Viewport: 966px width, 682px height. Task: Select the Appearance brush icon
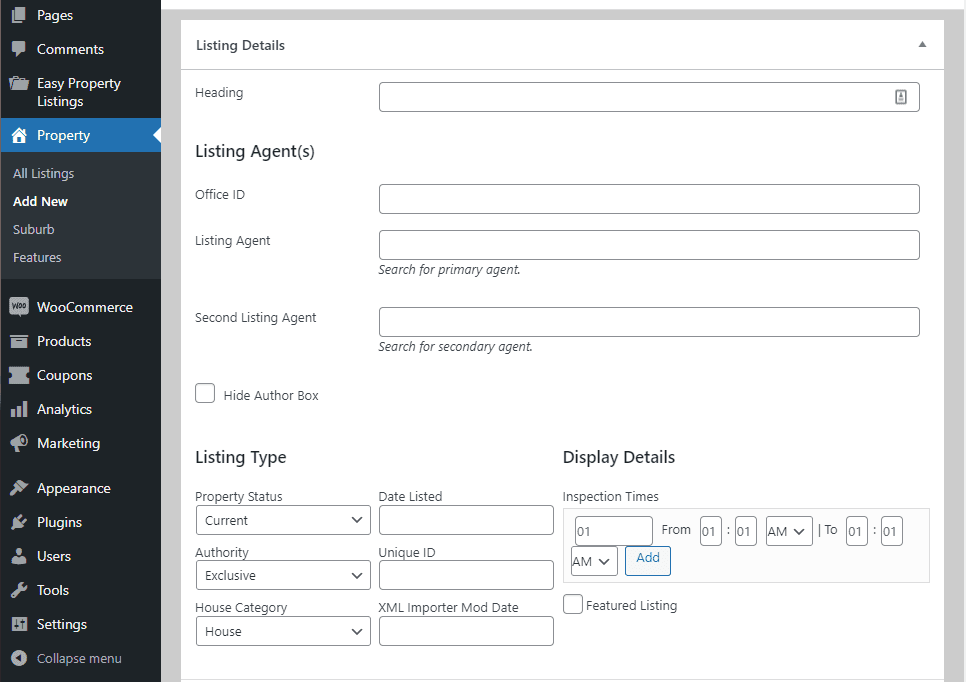[x=19, y=488]
